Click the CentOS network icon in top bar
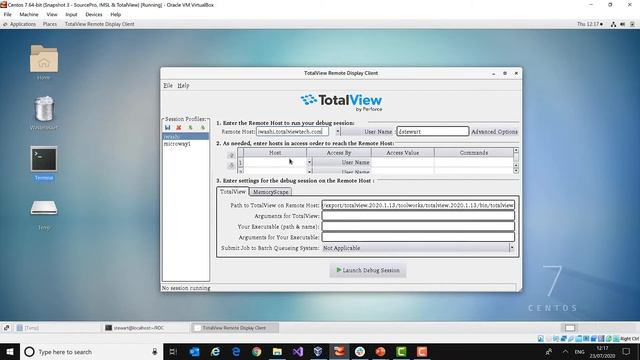640x360 pixels. 613,24
